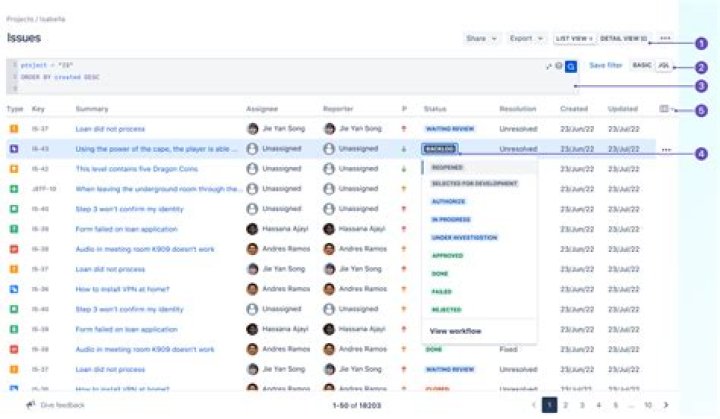Open the column configuration icon
The image size is (720, 419).
[665, 109]
